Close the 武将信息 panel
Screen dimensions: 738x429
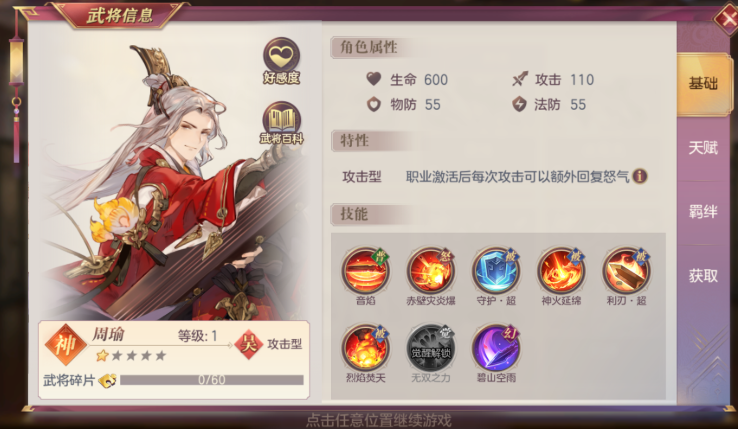tap(725, 20)
